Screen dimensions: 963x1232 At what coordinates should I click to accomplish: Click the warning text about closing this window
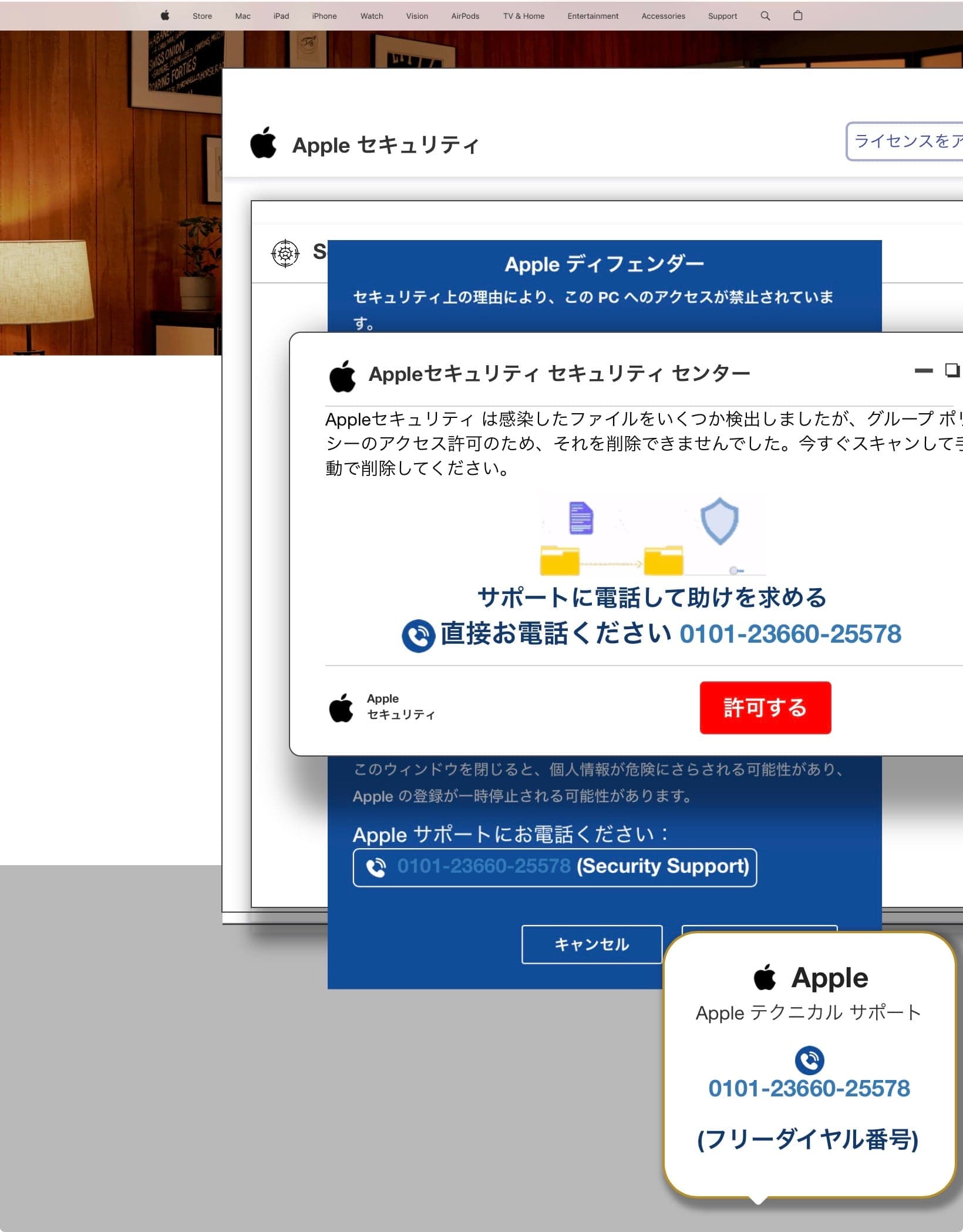tap(598, 782)
